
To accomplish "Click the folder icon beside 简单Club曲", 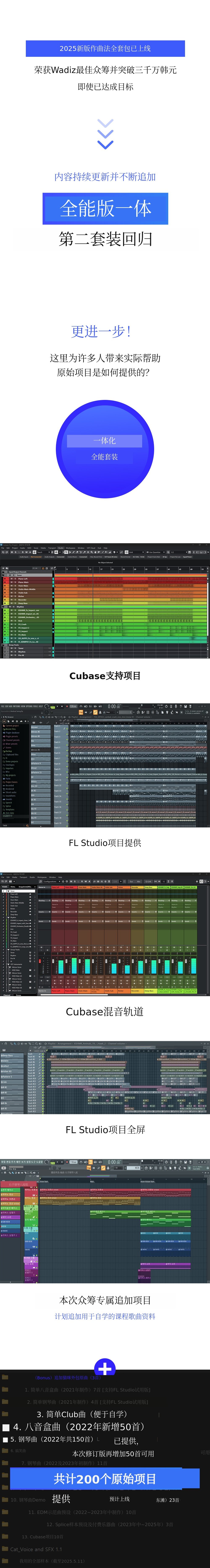I will (5, 1413).
